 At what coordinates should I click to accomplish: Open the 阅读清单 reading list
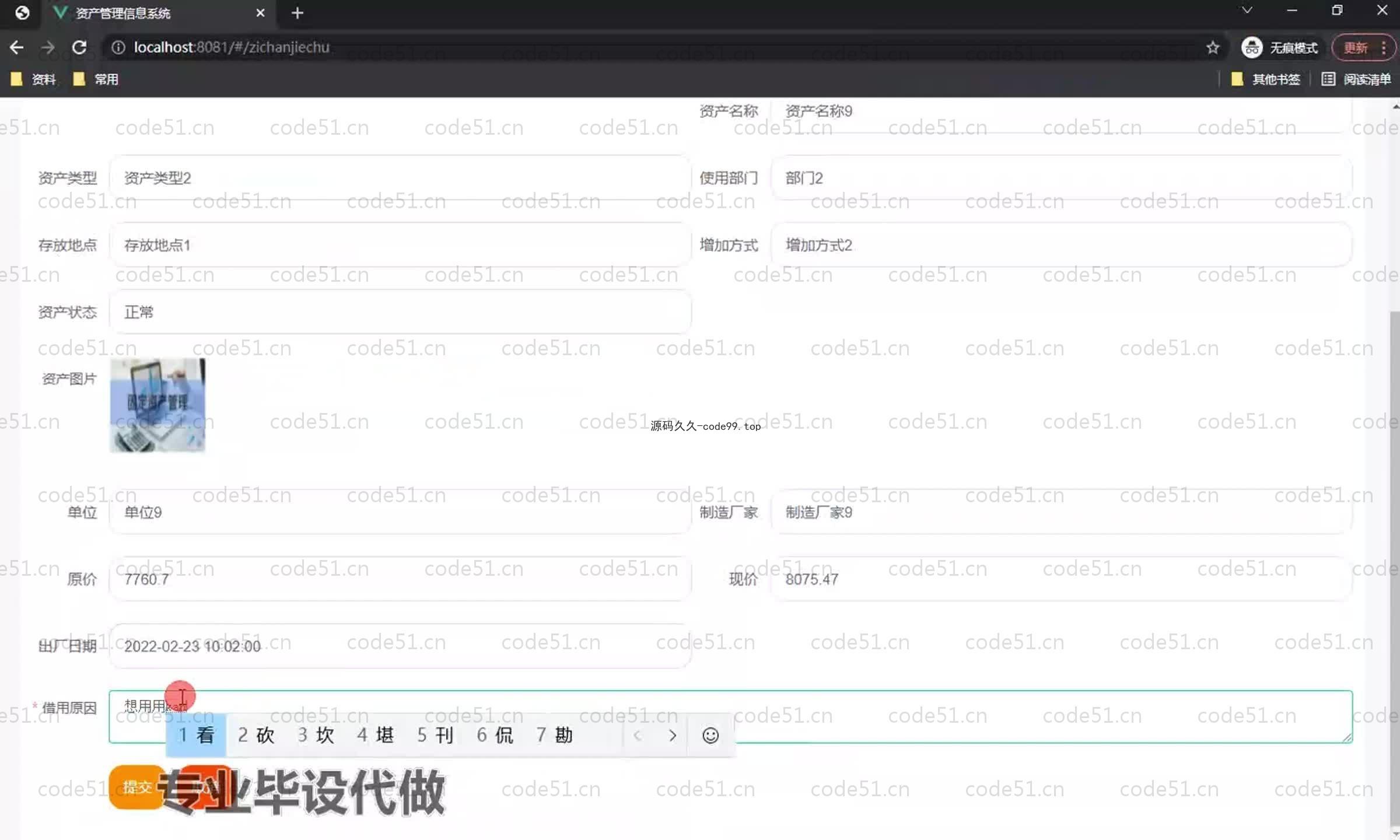tap(1356, 79)
